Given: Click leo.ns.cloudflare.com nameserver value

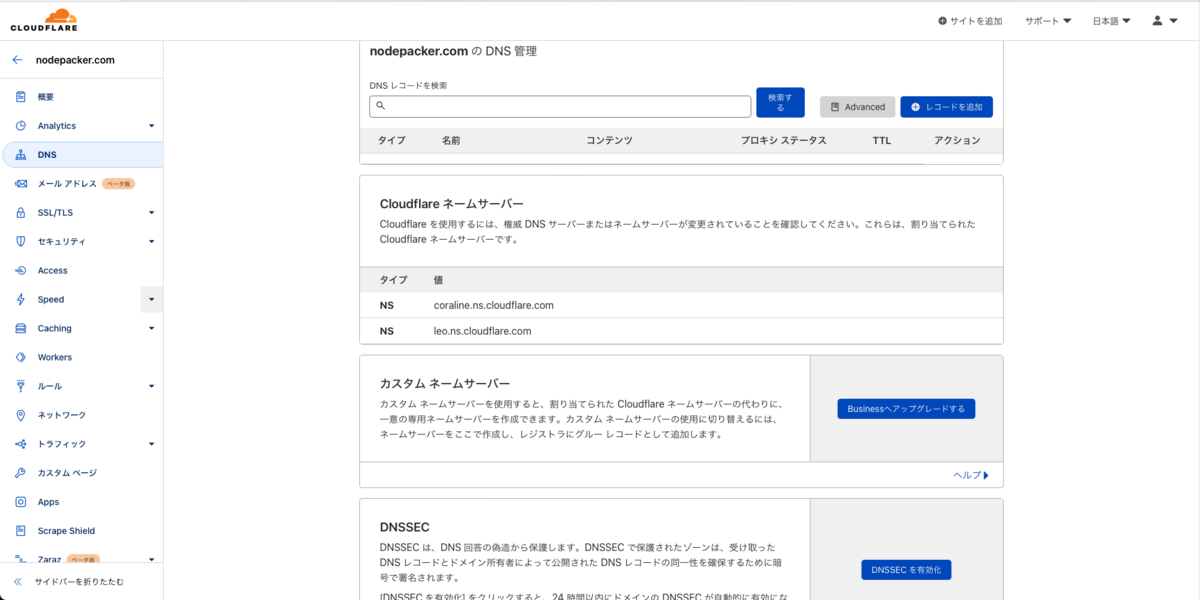Looking at the screenshot, I should pyautogui.click(x=482, y=331).
